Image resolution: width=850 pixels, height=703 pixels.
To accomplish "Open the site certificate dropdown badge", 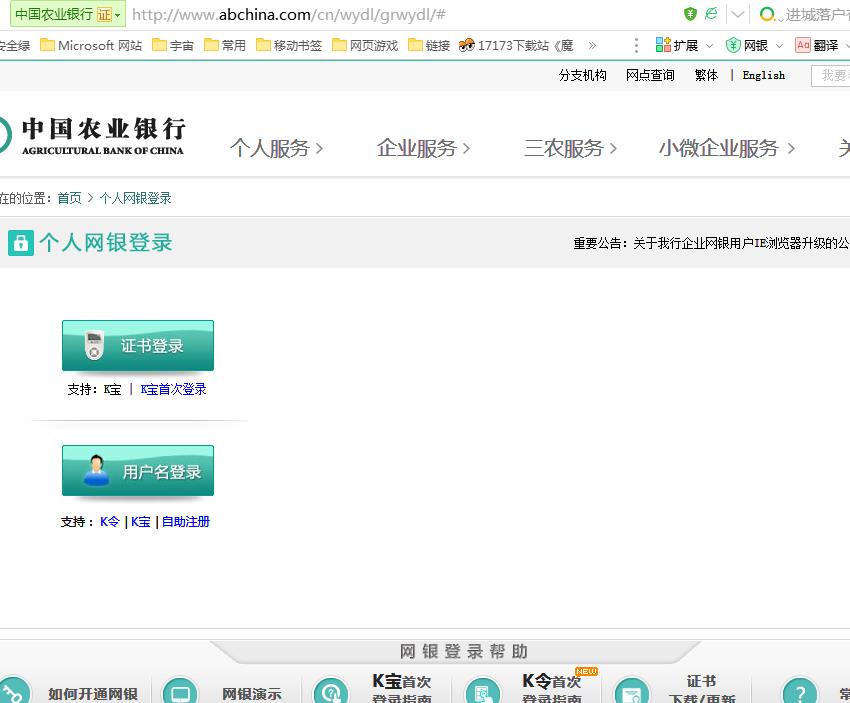I will [68, 14].
